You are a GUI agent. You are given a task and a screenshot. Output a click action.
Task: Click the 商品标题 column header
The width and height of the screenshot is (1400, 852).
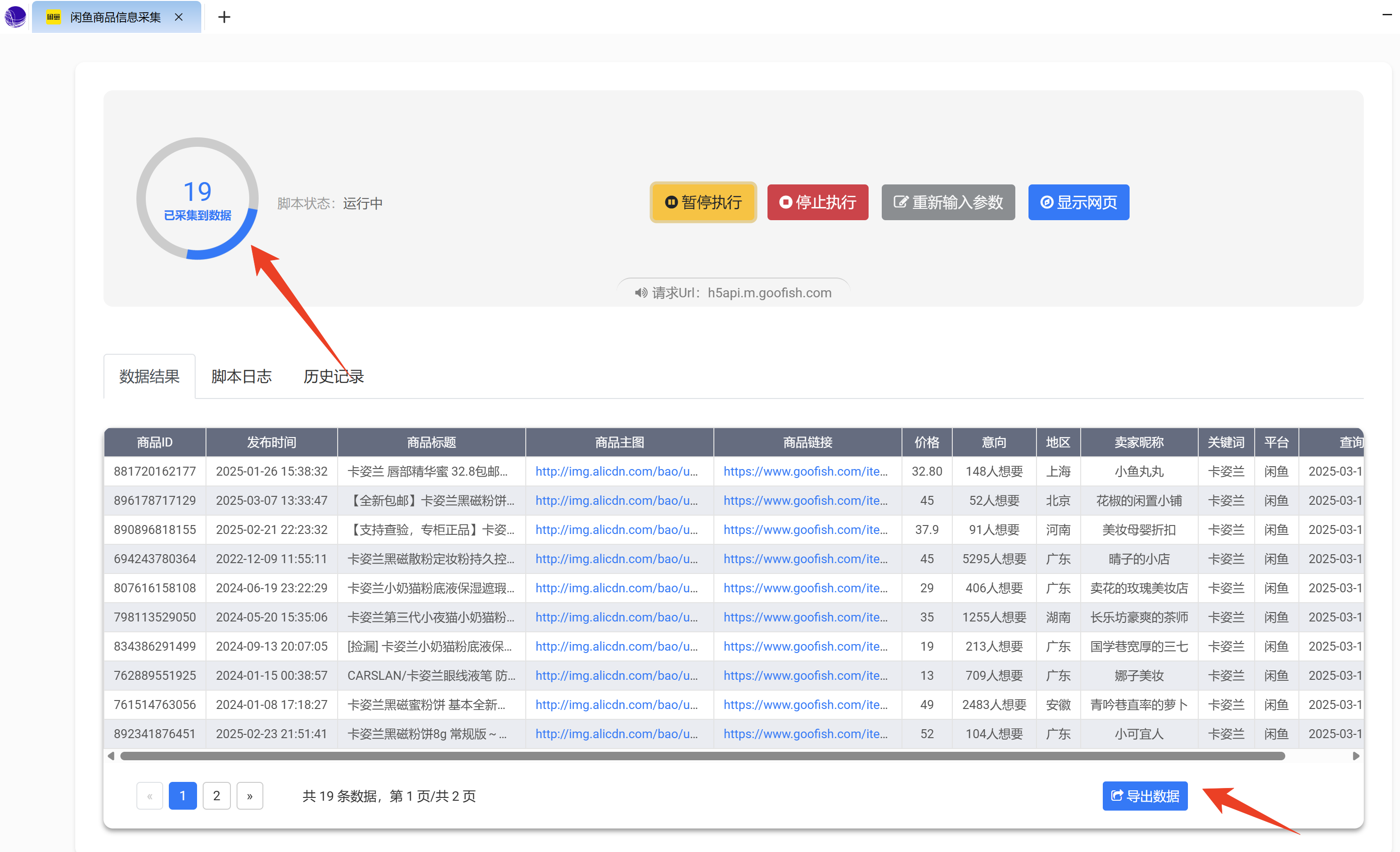pyautogui.click(x=431, y=442)
